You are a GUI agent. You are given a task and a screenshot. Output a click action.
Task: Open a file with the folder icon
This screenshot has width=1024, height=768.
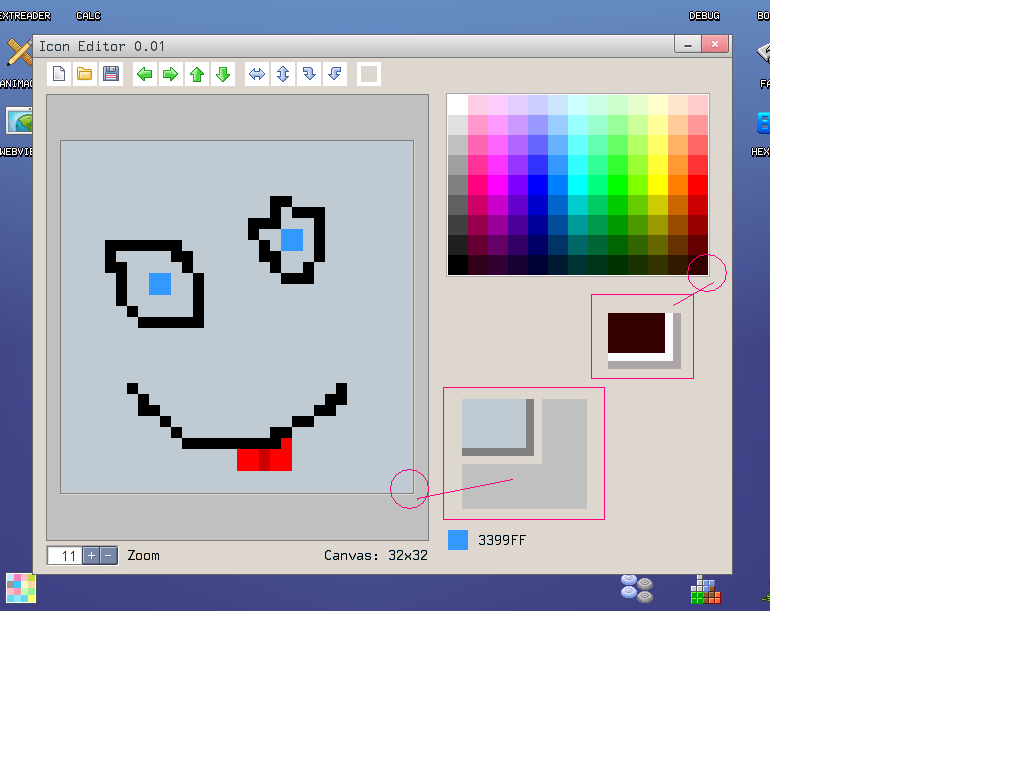85,74
